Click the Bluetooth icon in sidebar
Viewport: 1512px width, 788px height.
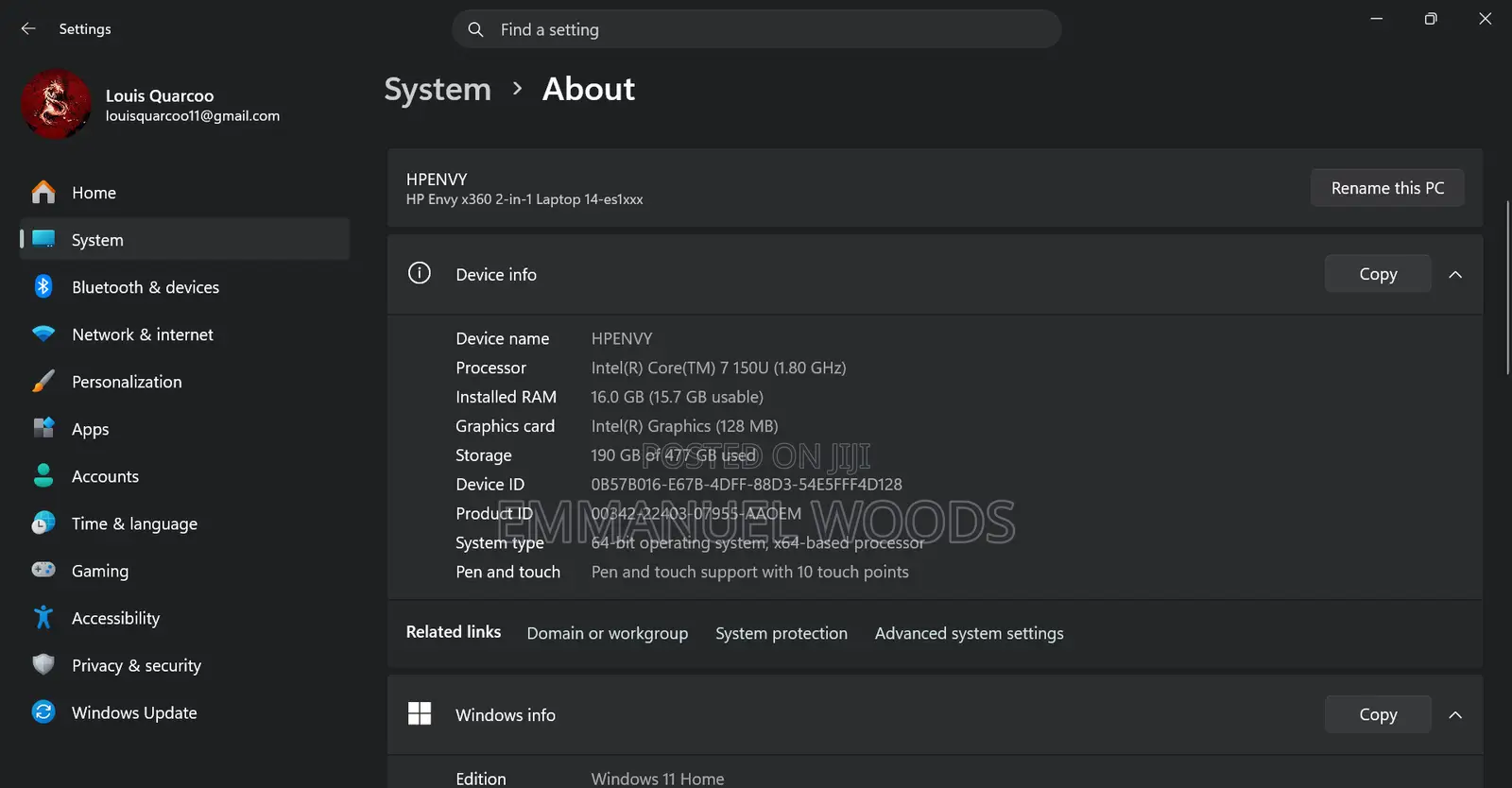pyautogui.click(x=43, y=286)
